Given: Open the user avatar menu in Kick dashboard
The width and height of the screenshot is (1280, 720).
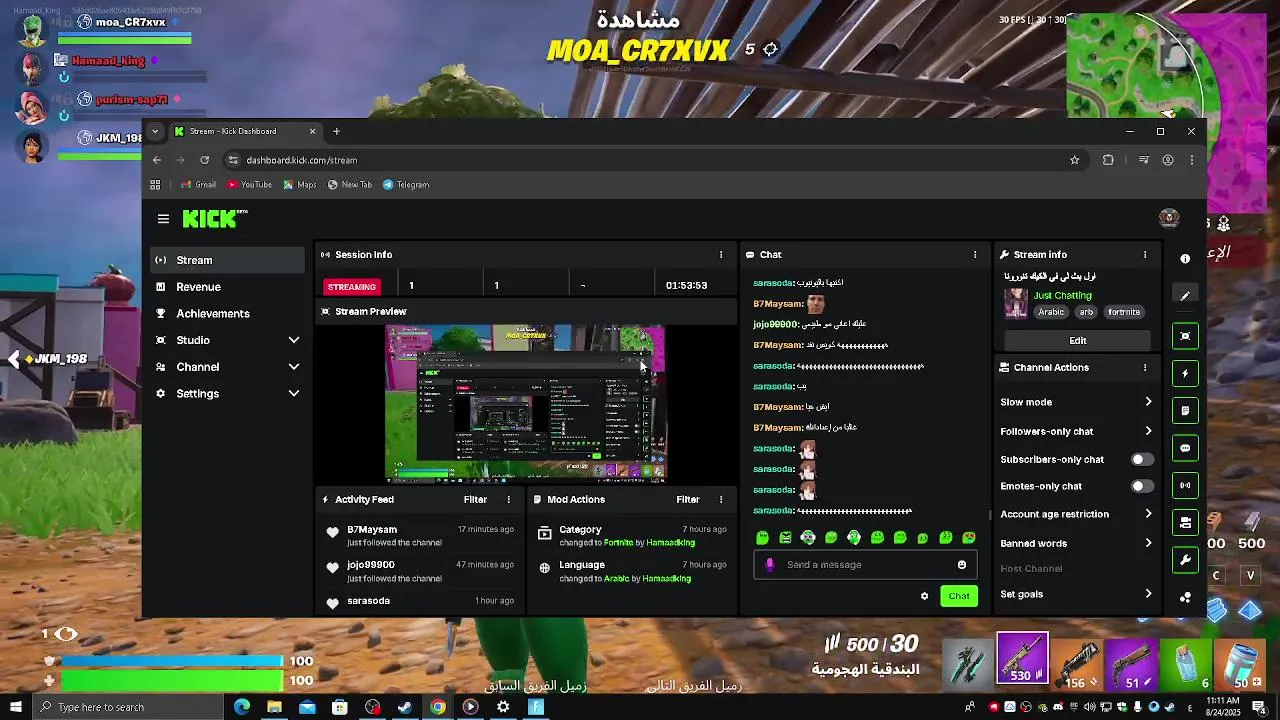Looking at the screenshot, I should 1169,218.
